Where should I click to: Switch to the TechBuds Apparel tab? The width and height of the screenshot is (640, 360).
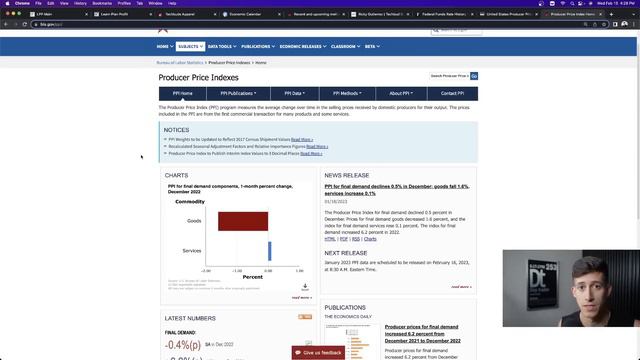point(186,14)
